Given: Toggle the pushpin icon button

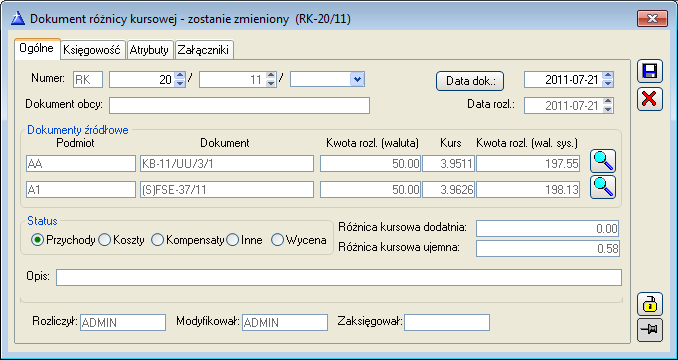Looking at the screenshot, I should coord(650,330).
